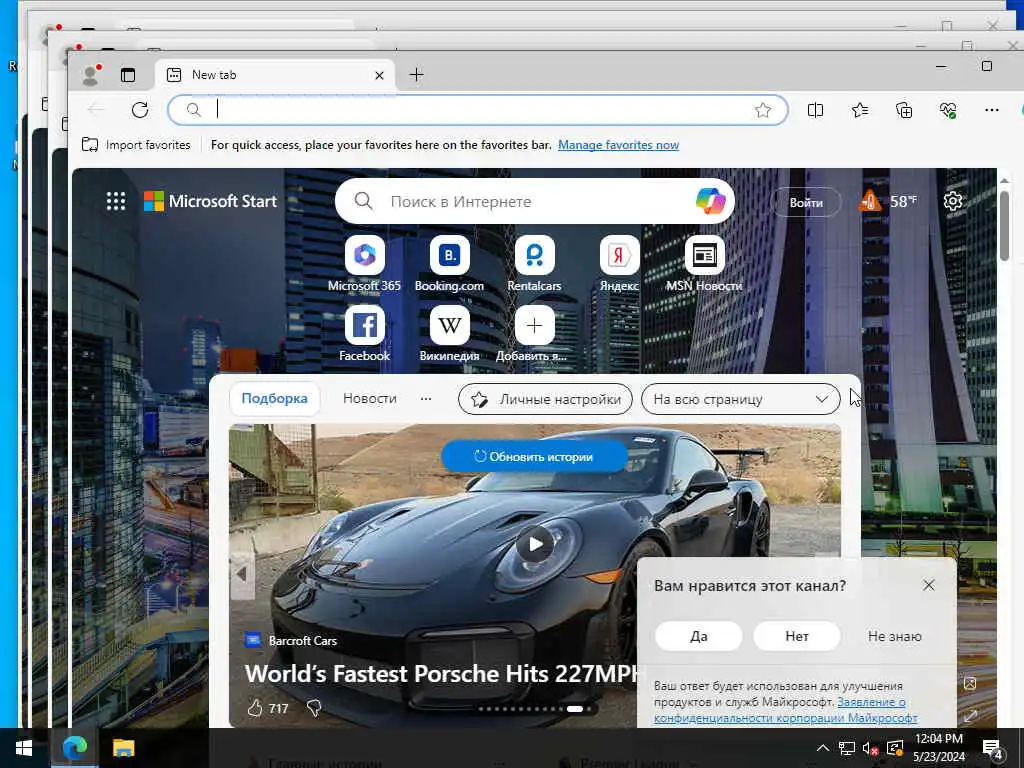Answer Да in feedback popup
This screenshot has width=1024, height=768.
point(699,636)
